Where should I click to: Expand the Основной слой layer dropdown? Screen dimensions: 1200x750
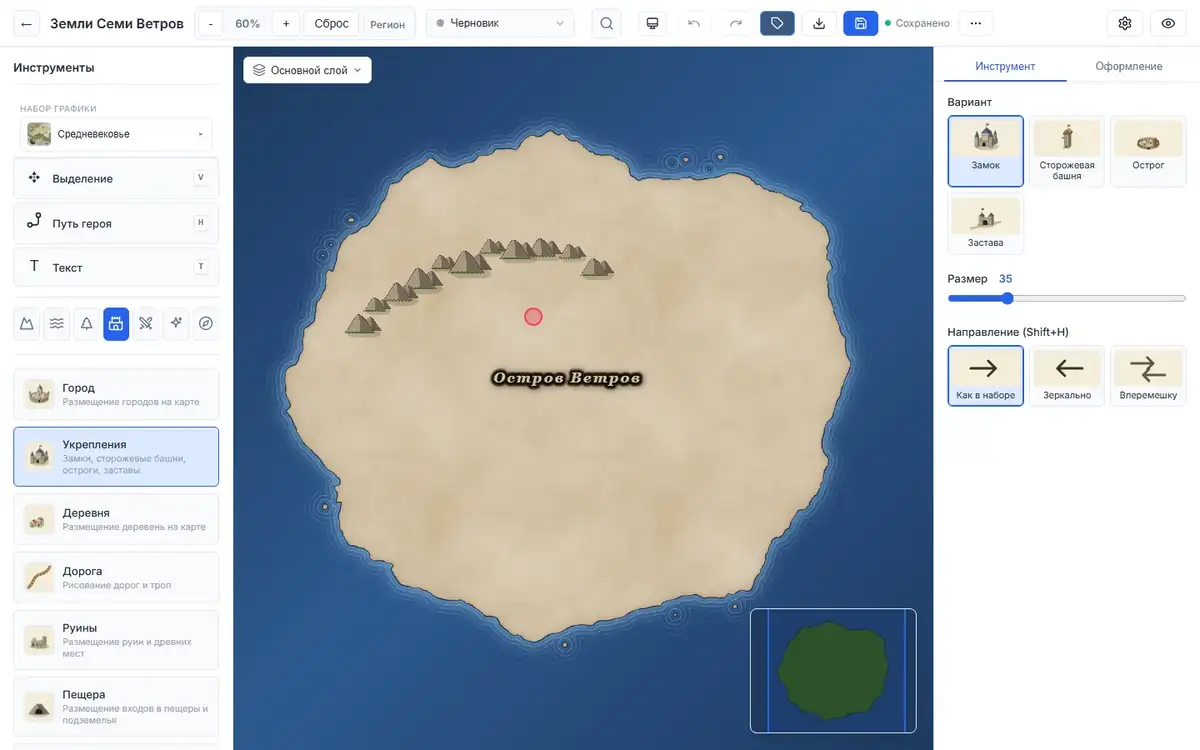(x=307, y=70)
